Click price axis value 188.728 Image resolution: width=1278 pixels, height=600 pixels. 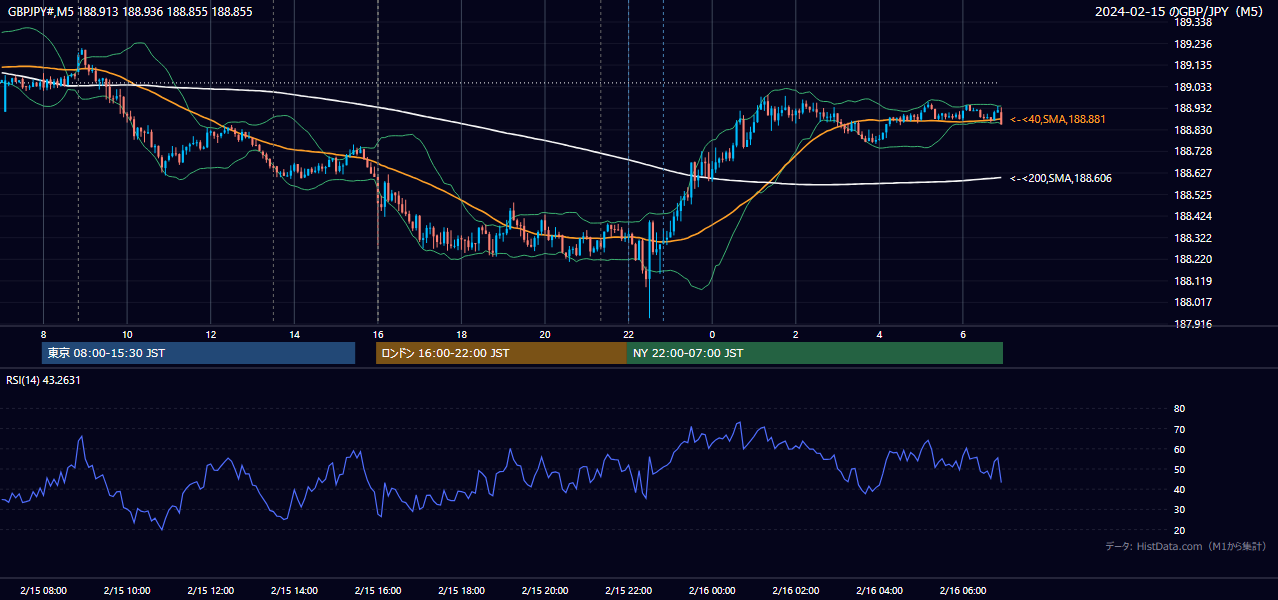1193,151
